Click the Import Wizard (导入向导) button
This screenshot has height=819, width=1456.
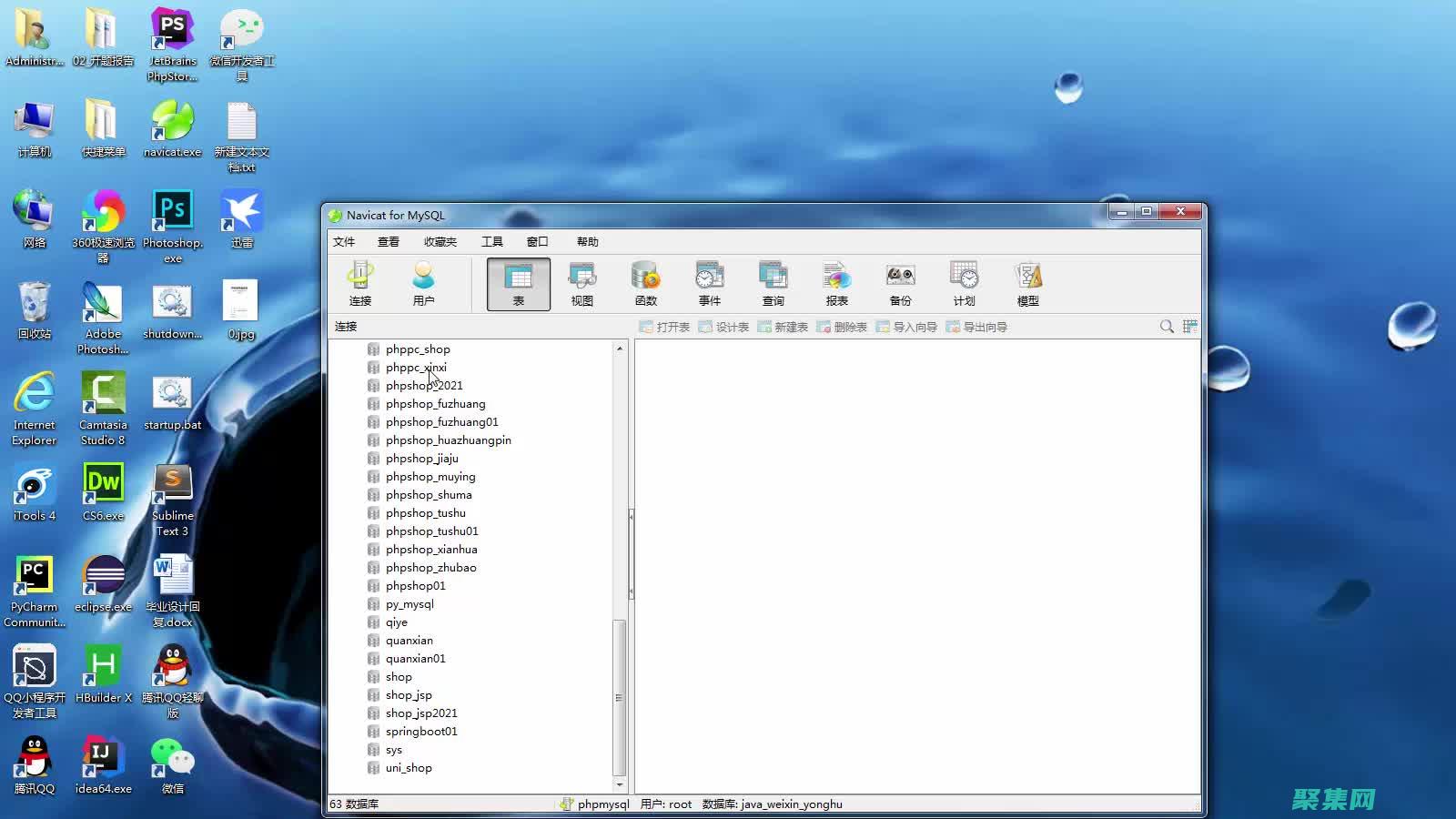[906, 328]
